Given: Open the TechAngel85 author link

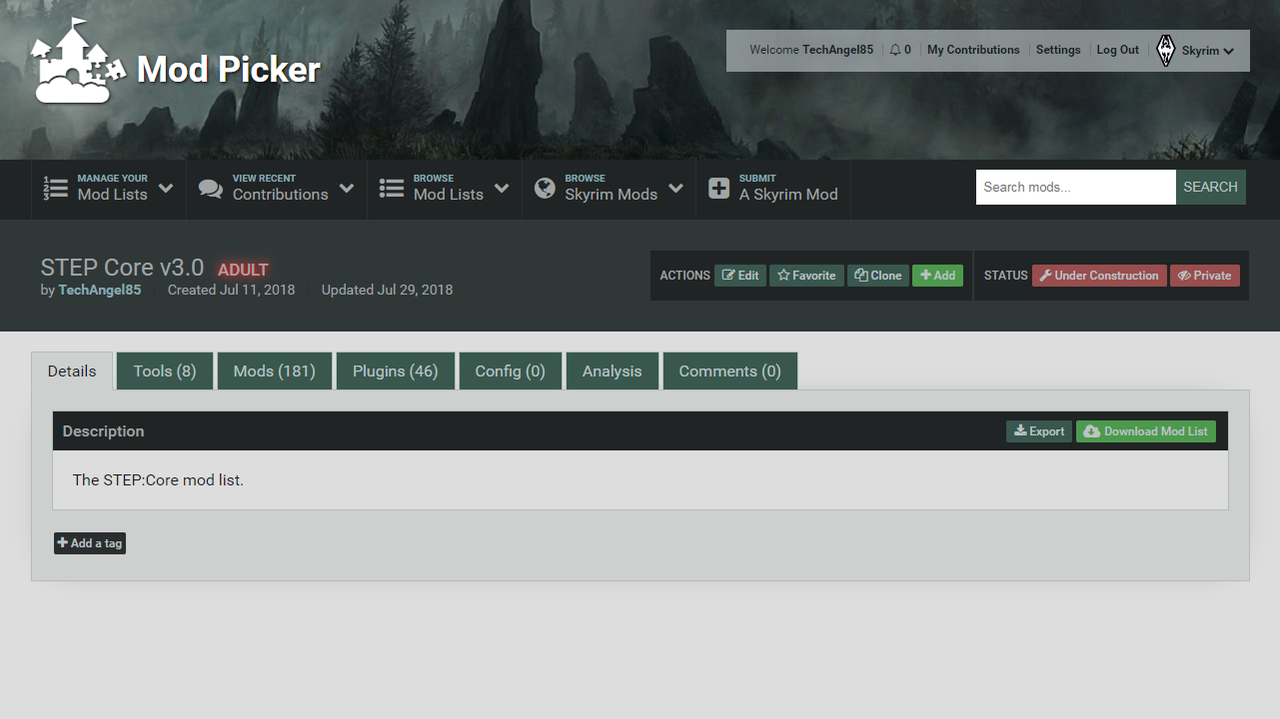Looking at the screenshot, I should coord(100,290).
